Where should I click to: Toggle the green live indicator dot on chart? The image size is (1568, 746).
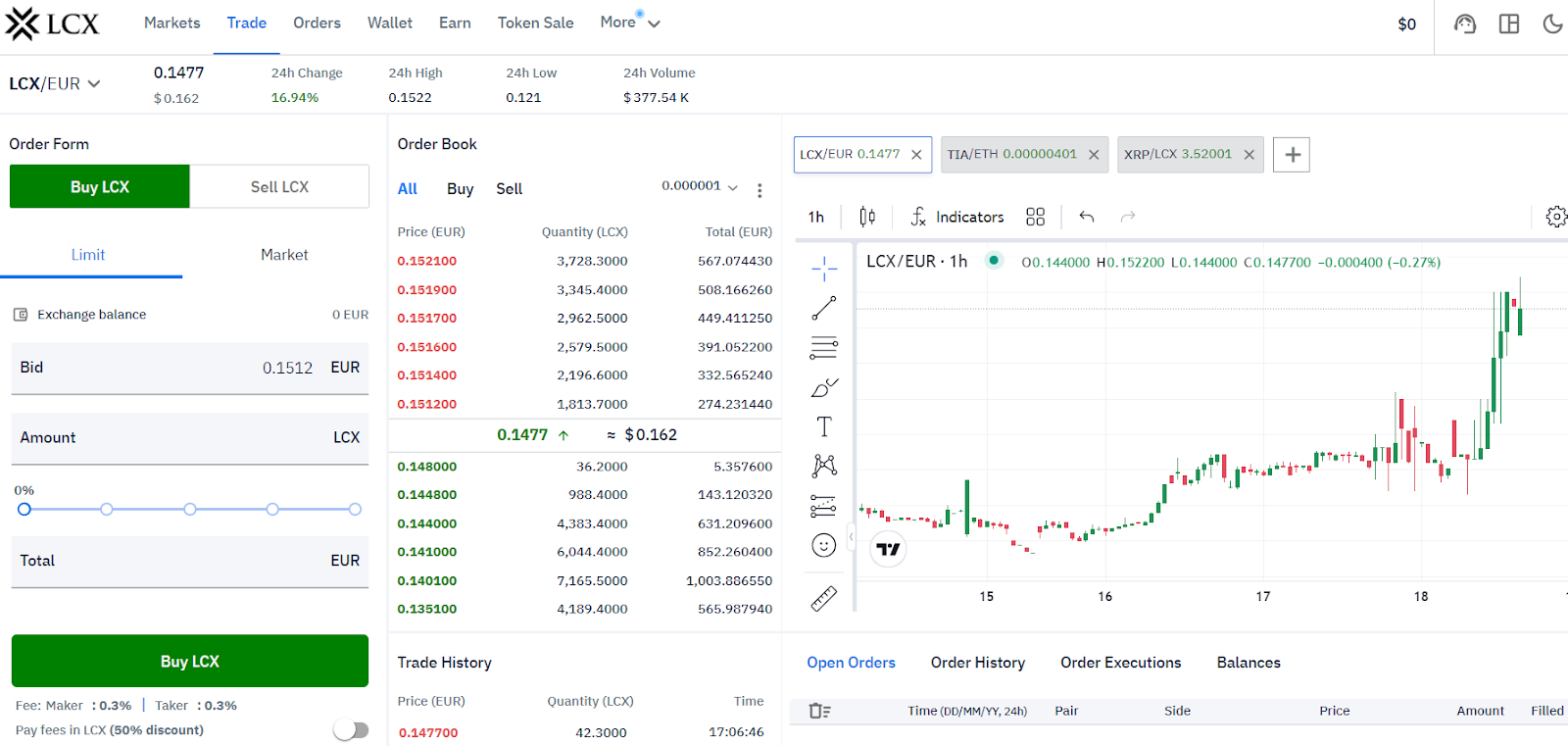click(x=994, y=261)
